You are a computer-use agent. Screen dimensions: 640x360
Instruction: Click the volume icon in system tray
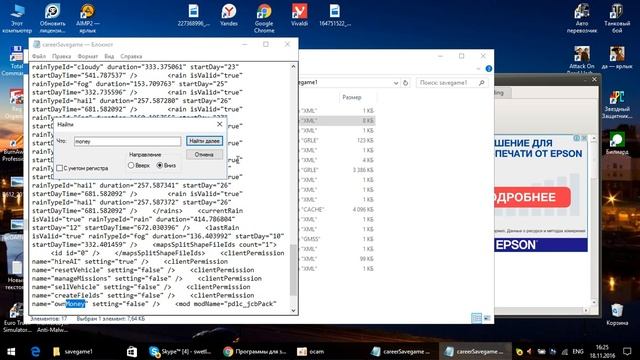pyautogui.click(x=529, y=351)
